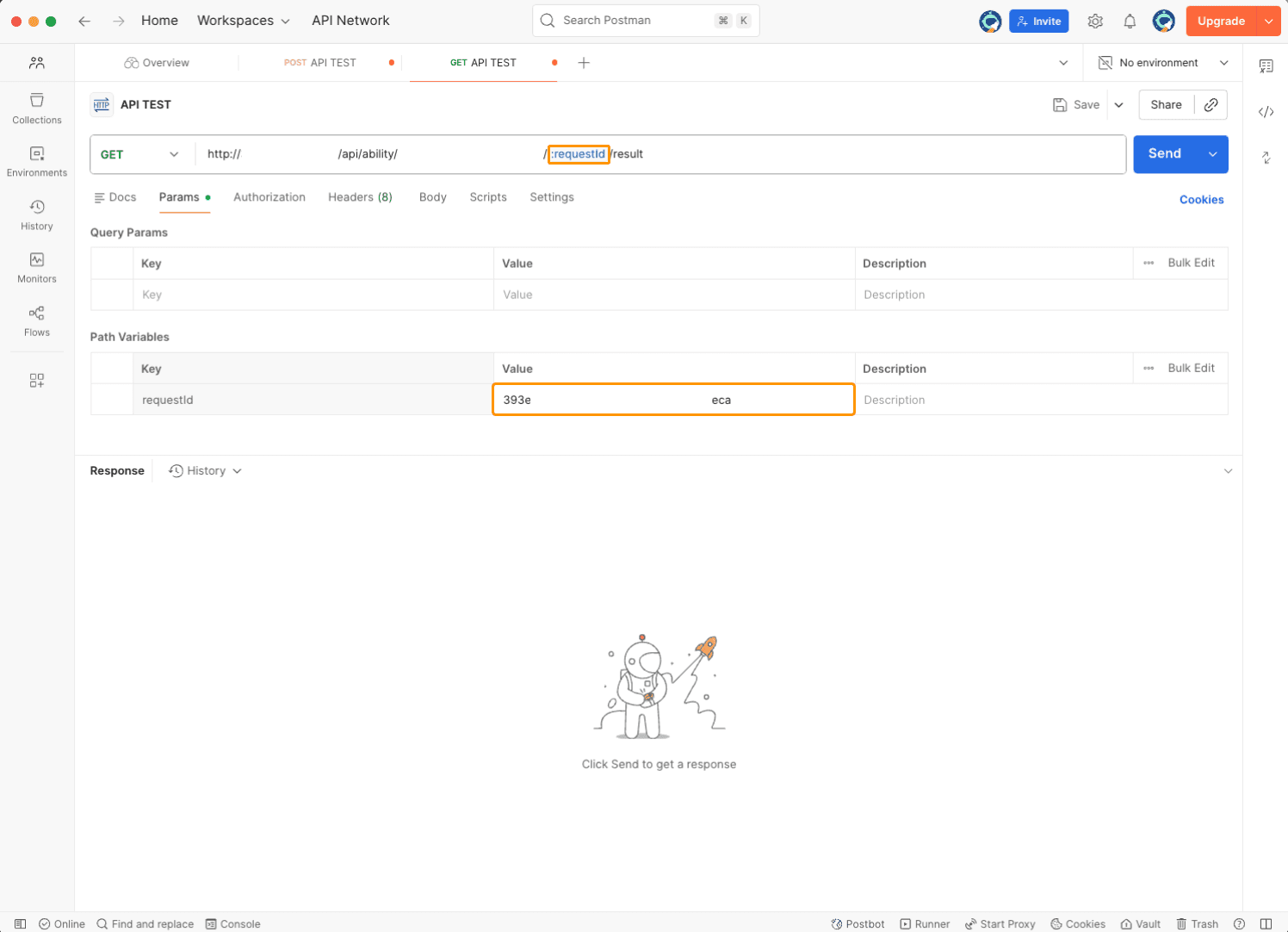Toggle sidebar icon in the status bar
Image resolution: width=1288 pixels, height=932 pixels.
[21, 923]
